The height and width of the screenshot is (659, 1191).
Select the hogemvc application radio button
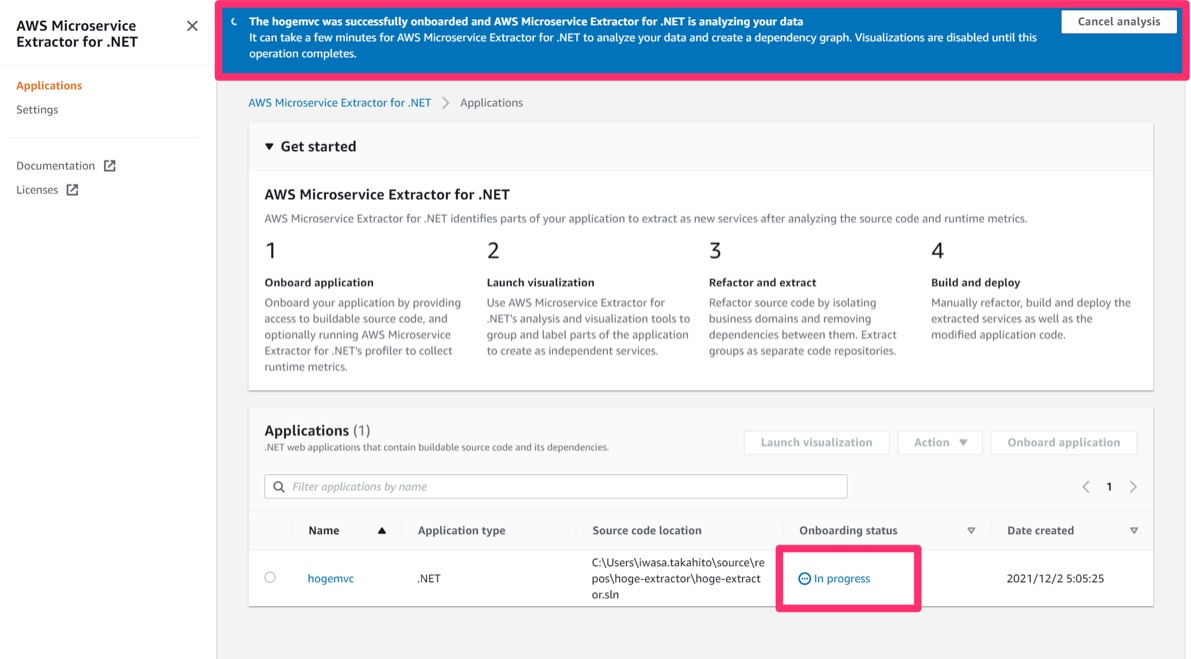point(270,578)
